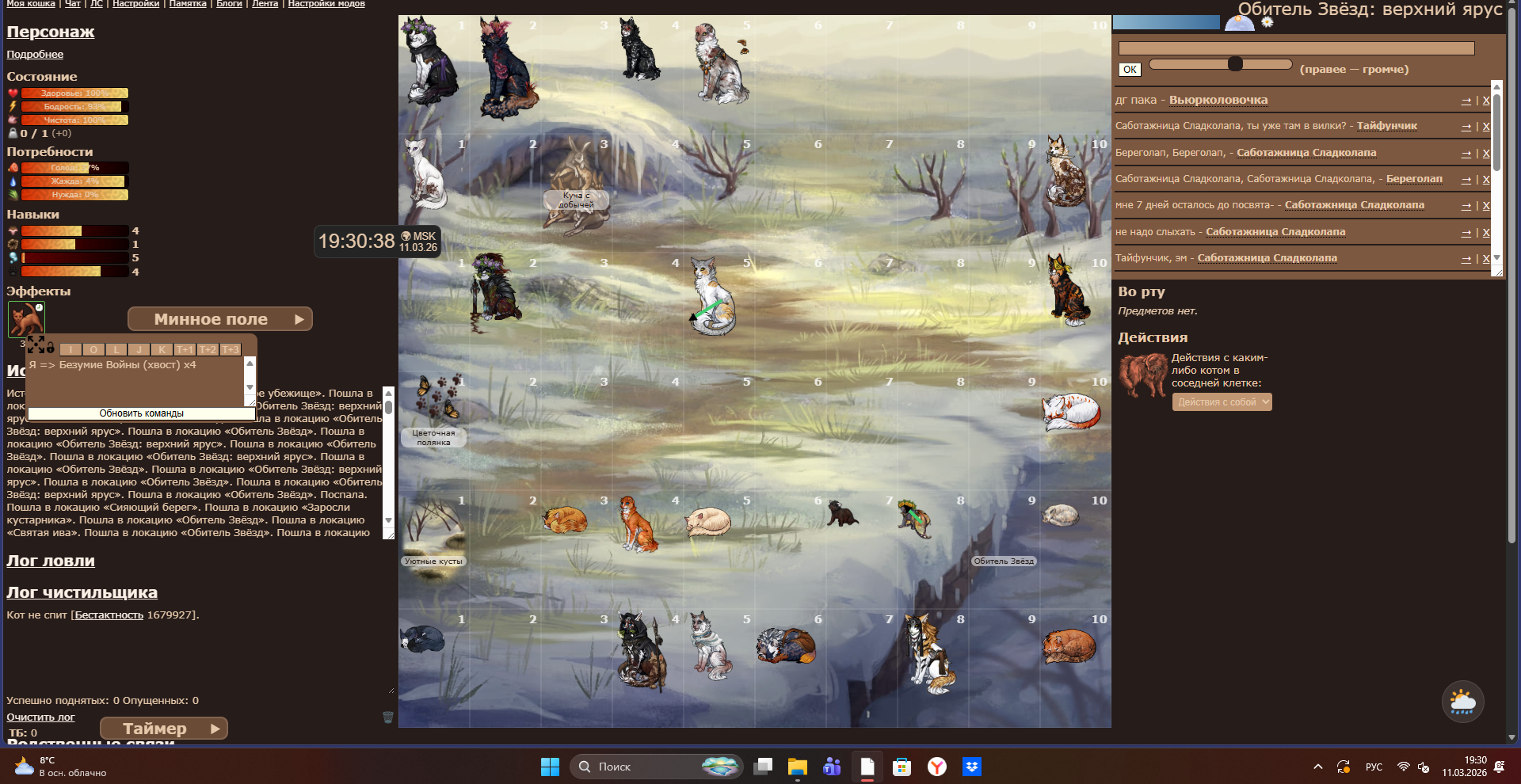Viewport: 1521px width, 784px height.
Task: Click the red heart health icon
Action: (13, 93)
